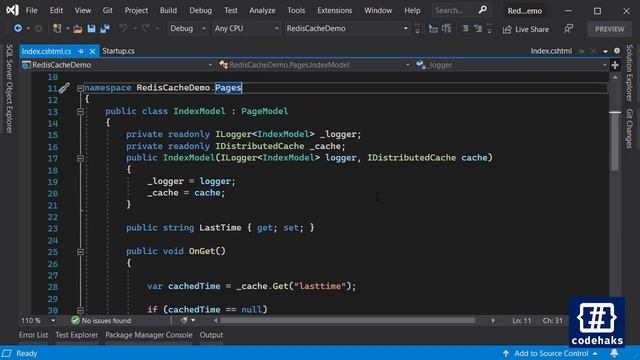The height and width of the screenshot is (360, 640).
Task: Click the notification bell in status bar
Action: [x=614, y=353]
